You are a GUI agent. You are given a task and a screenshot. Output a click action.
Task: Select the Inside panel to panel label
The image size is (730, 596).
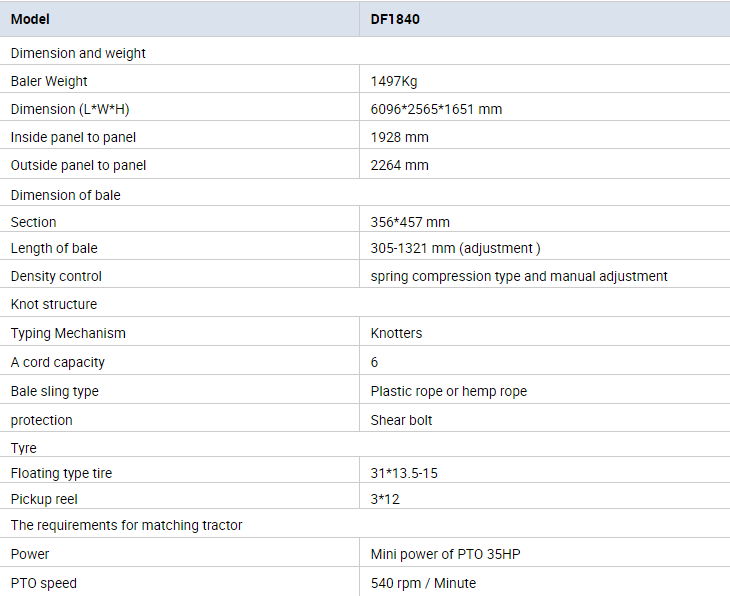(x=73, y=137)
